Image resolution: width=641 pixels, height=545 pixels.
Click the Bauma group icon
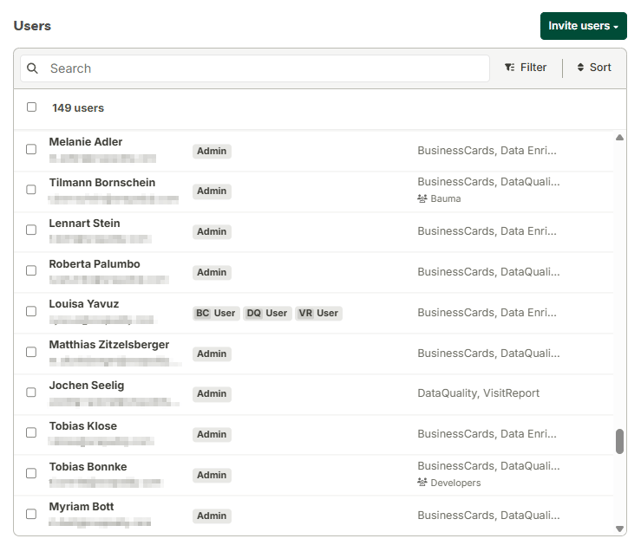[x=422, y=199]
